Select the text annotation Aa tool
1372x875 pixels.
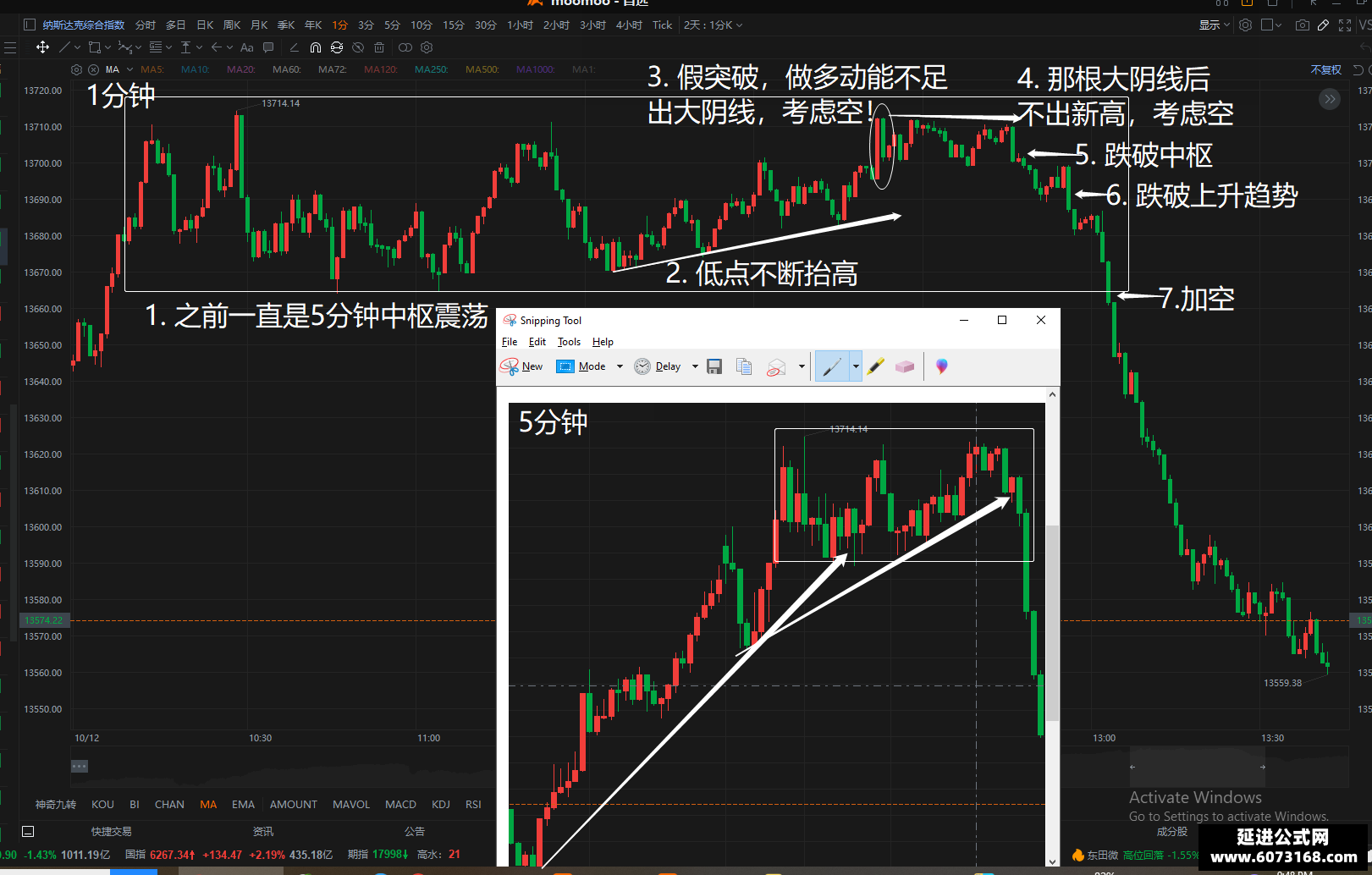[247, 47]
